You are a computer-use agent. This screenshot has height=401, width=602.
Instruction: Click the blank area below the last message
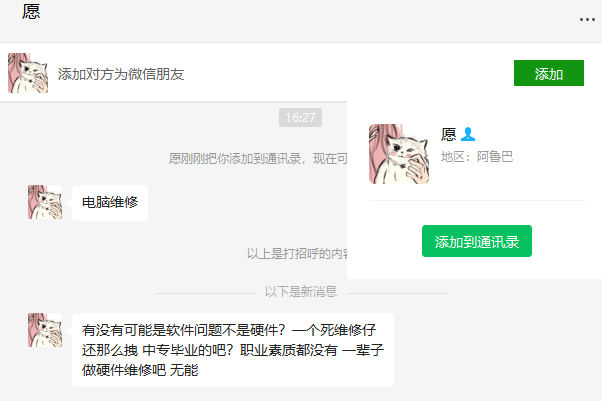301,395
